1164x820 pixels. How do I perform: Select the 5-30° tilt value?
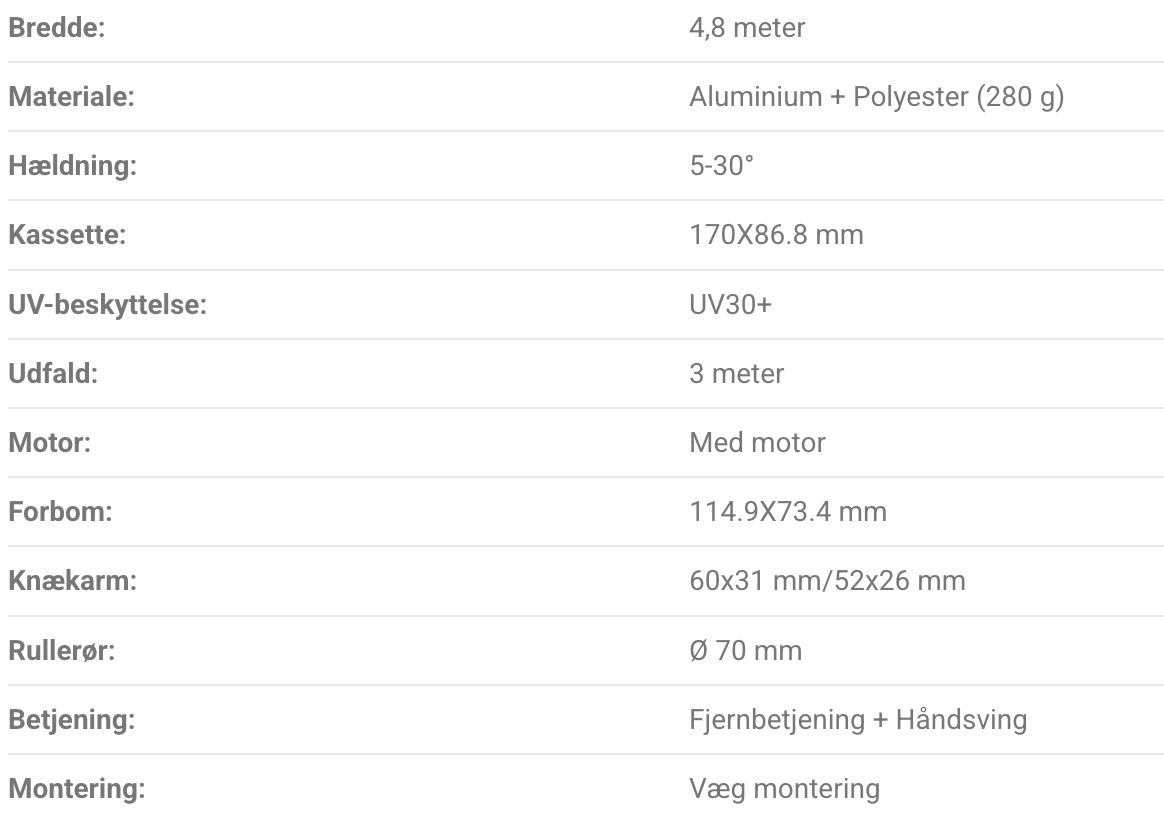[x=721, y=166]
